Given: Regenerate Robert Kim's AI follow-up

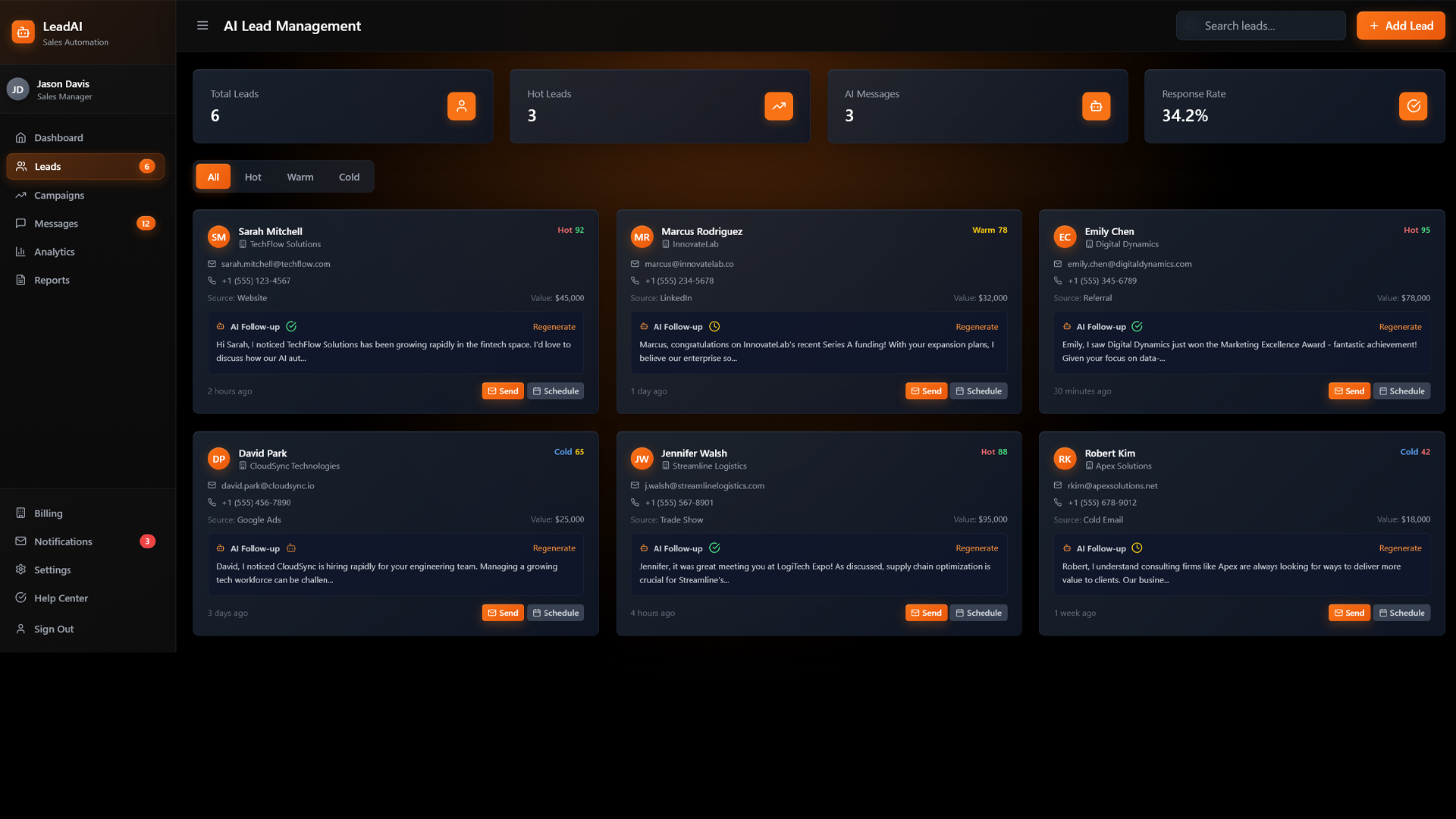Looking at the screenshot, I should (x=1400, y=548).
